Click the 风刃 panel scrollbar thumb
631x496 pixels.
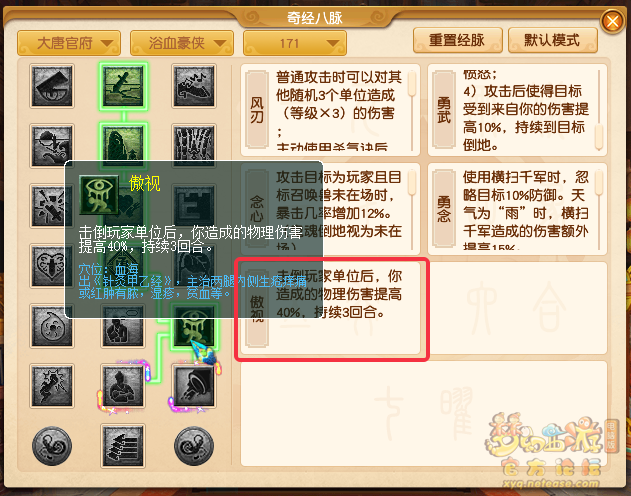pyautogui.click(x=411, y=83)
